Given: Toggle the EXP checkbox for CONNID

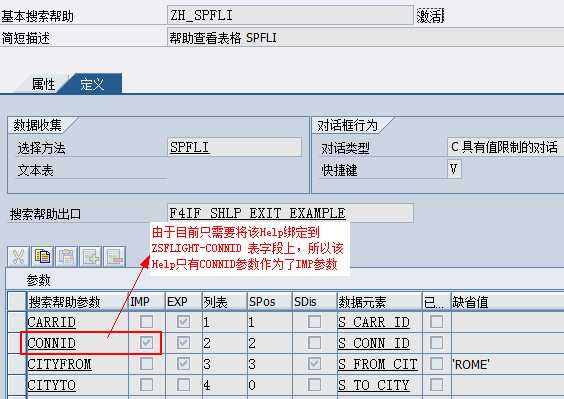Looking at the screenshot, I should click(183, 343).
